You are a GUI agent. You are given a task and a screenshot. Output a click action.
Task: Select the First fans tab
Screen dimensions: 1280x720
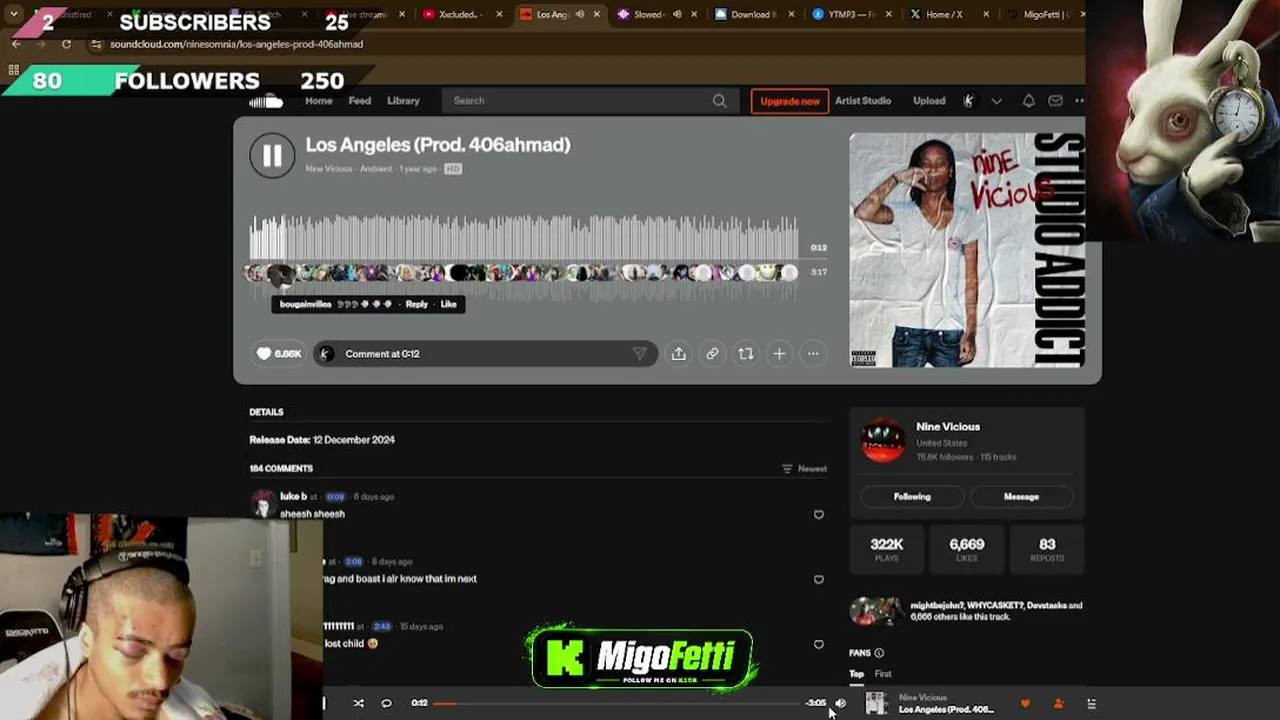coord(883,674)
